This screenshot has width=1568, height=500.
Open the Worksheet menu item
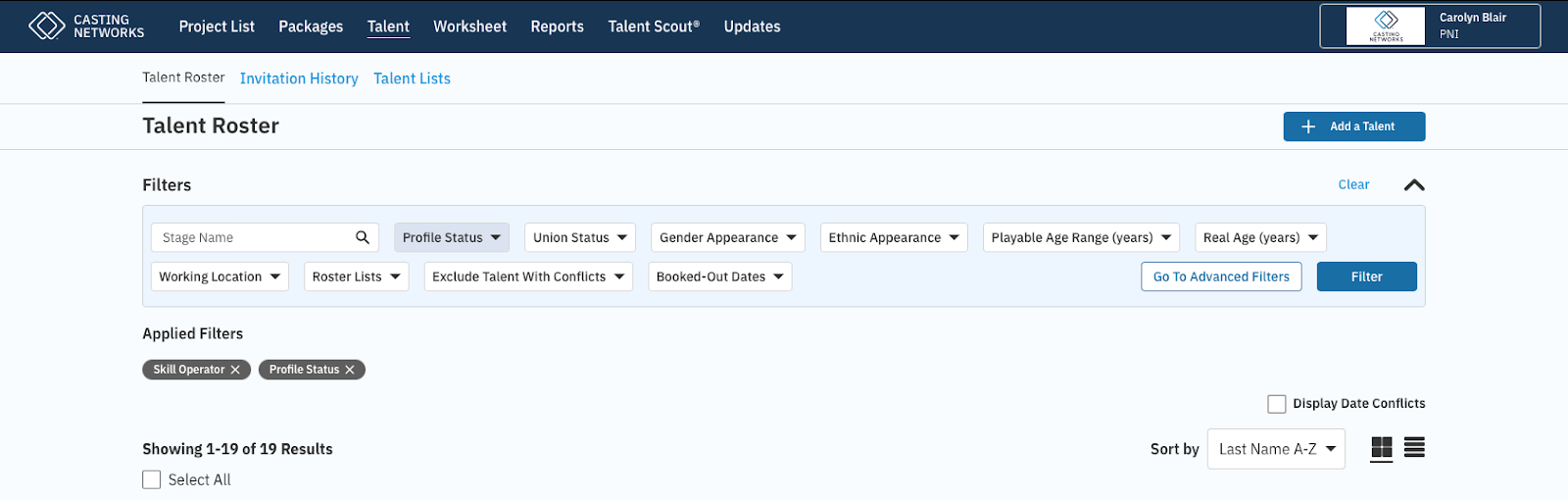click(469, 26)
